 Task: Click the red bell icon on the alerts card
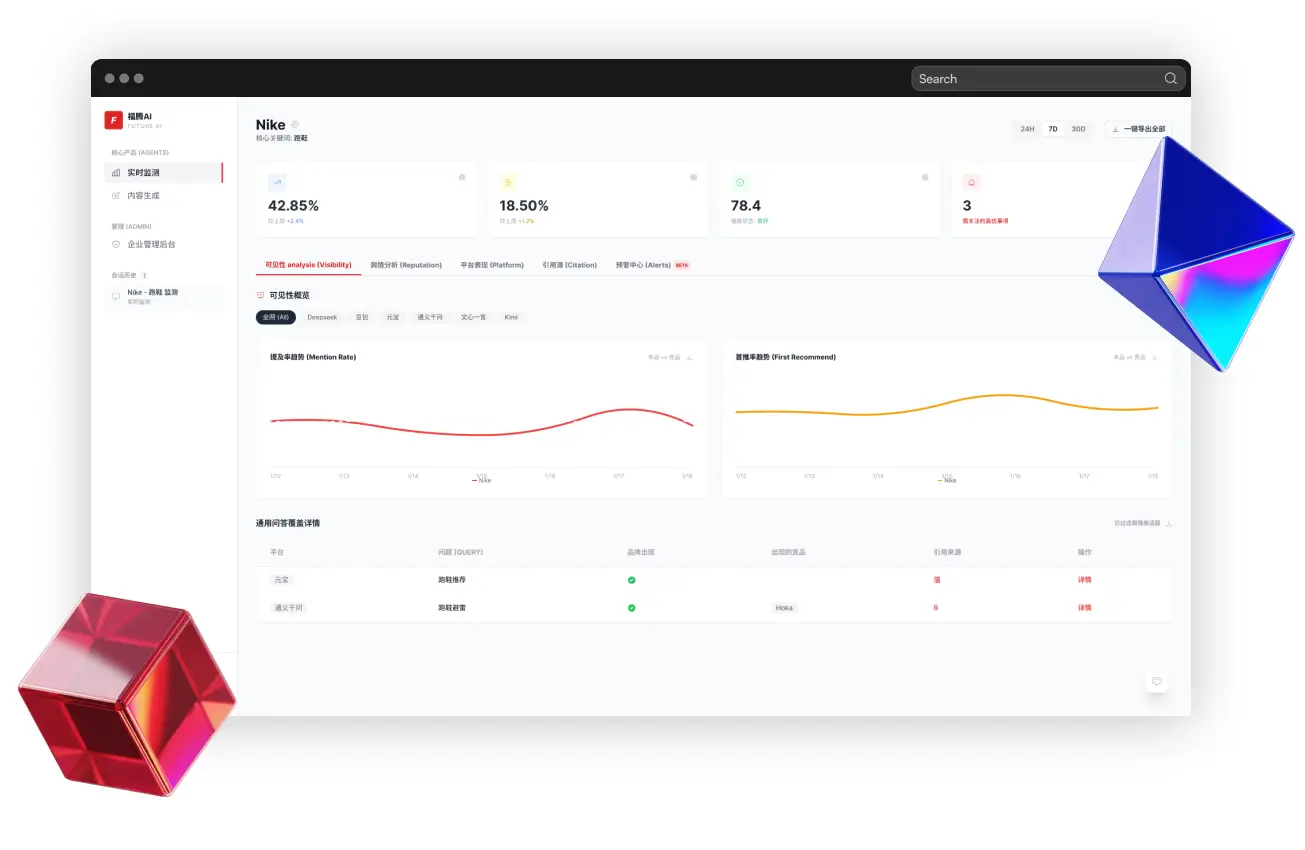971,182
